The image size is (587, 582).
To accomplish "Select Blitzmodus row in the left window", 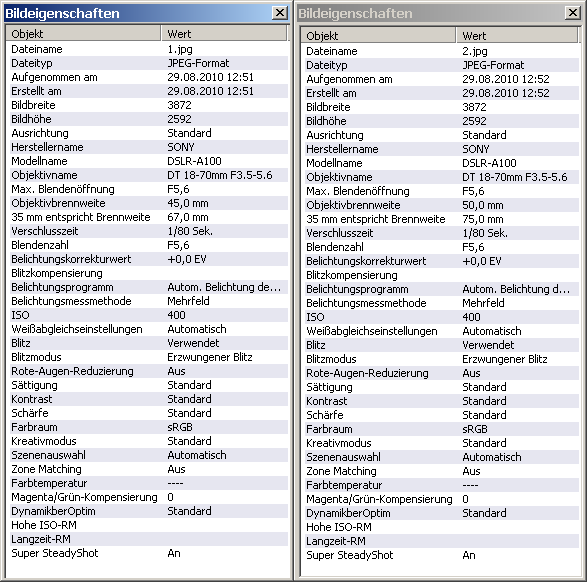I will click(149, 357).
